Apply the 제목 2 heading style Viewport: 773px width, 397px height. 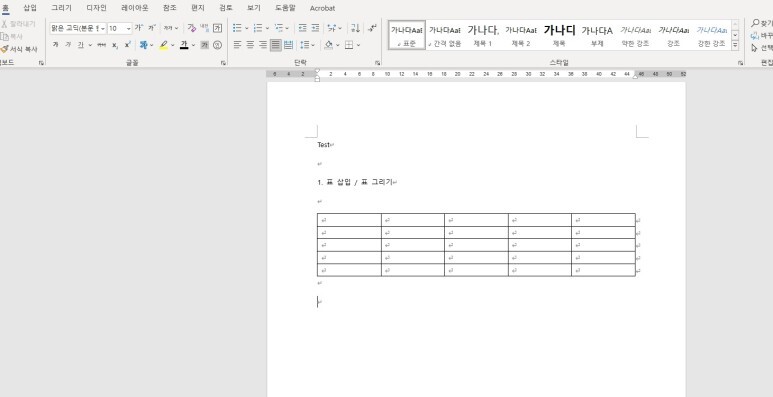[x=521, y=35]
